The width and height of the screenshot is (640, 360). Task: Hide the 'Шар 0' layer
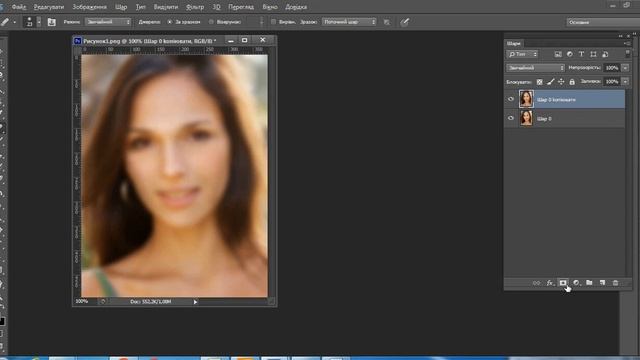(511, 118)
